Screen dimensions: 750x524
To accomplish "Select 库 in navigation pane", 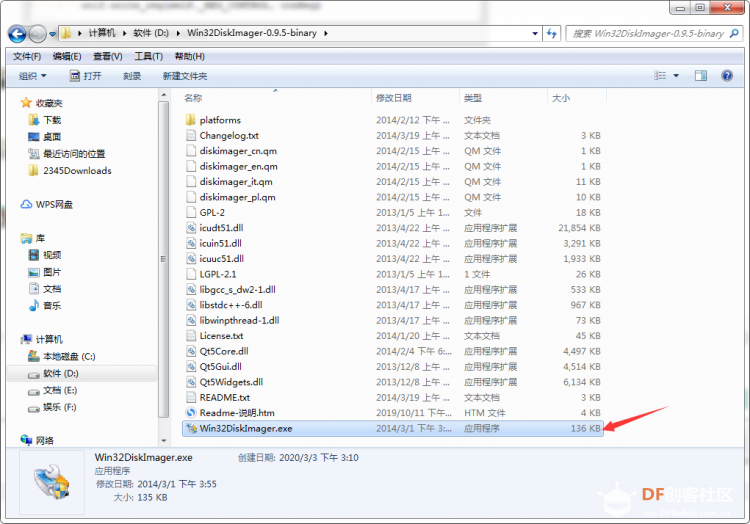I will (x=33, y=238).
